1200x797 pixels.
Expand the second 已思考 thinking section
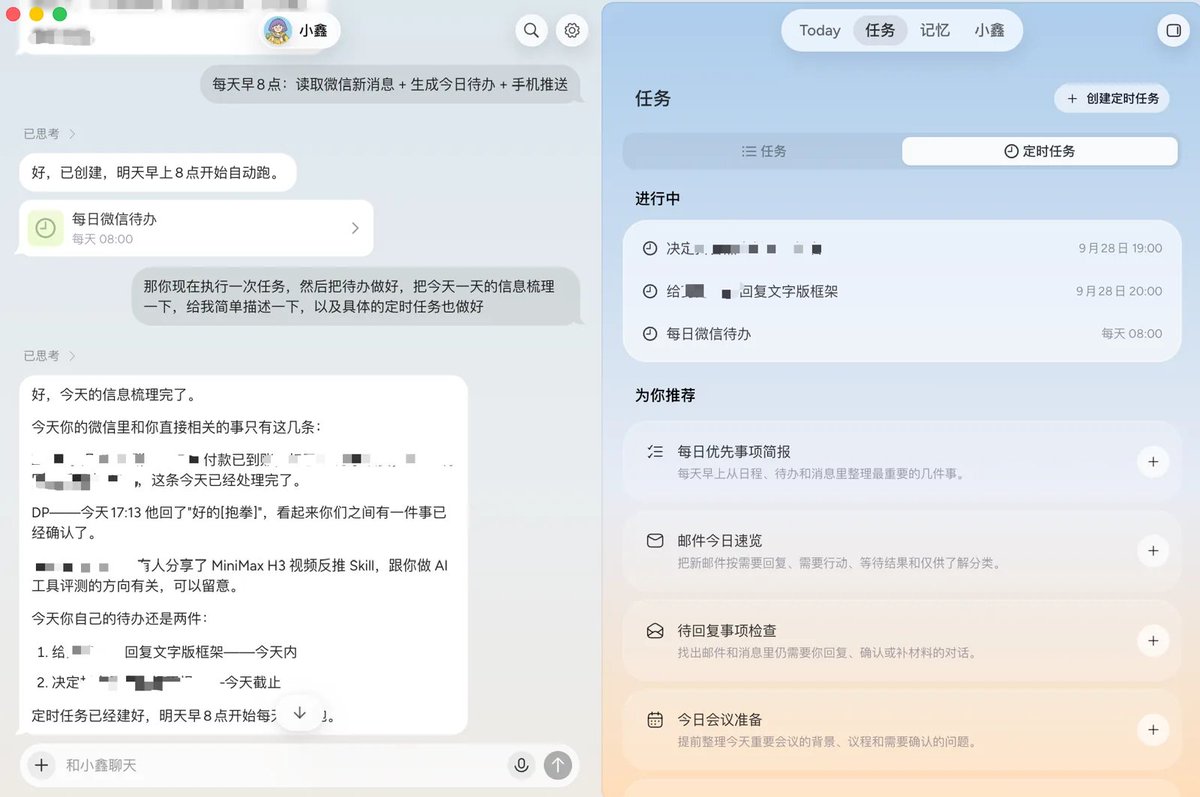click(x=49, y=355)
